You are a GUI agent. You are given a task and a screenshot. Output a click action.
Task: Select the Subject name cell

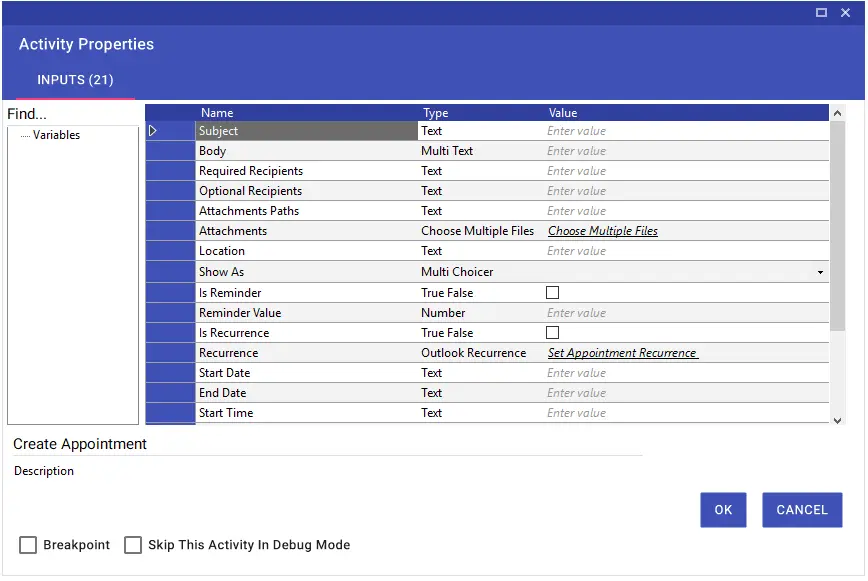pyautogui.click(x=307, y=131)
